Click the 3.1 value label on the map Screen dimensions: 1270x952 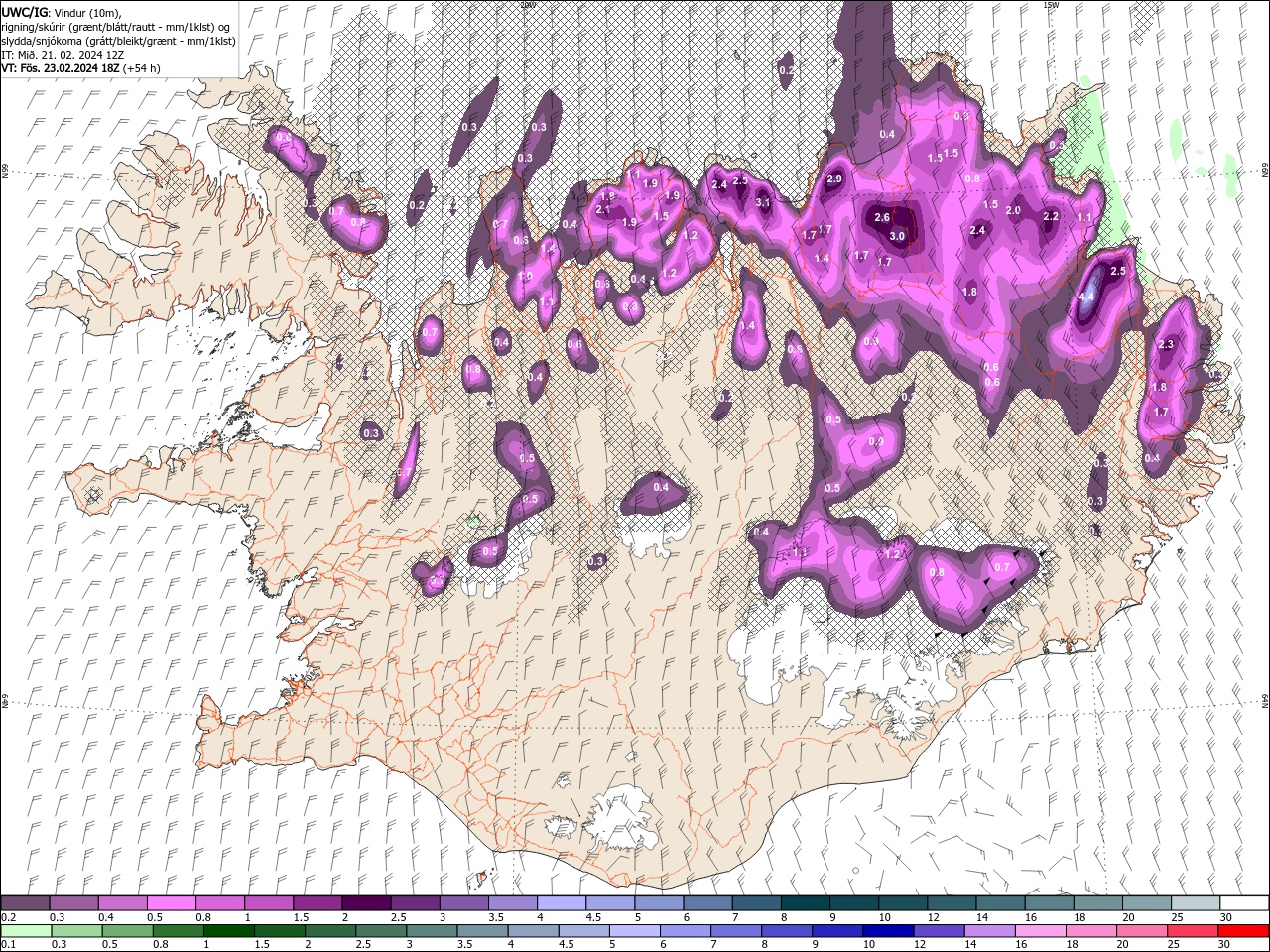tap(764, 202)
